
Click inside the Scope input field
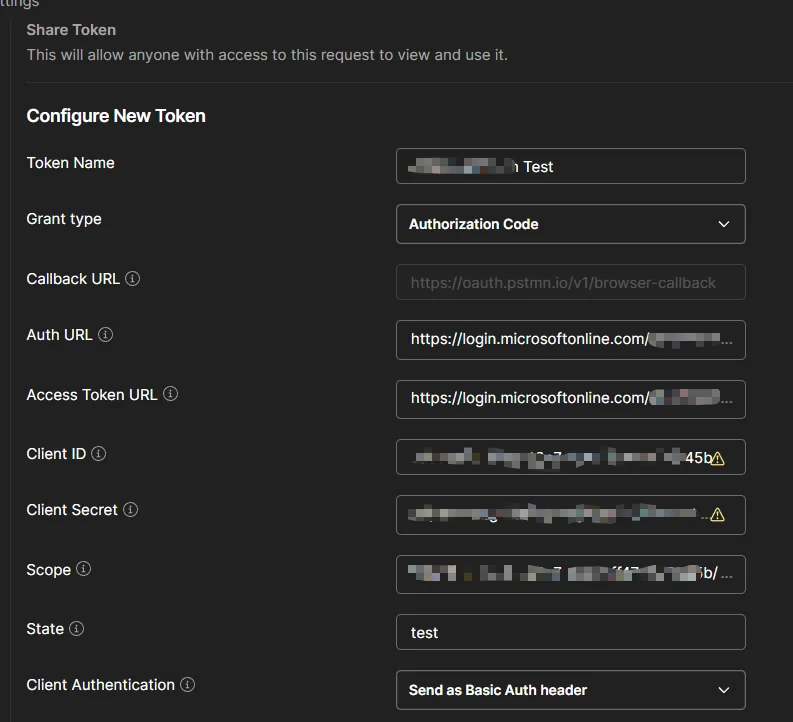click(x=570, y=574)
